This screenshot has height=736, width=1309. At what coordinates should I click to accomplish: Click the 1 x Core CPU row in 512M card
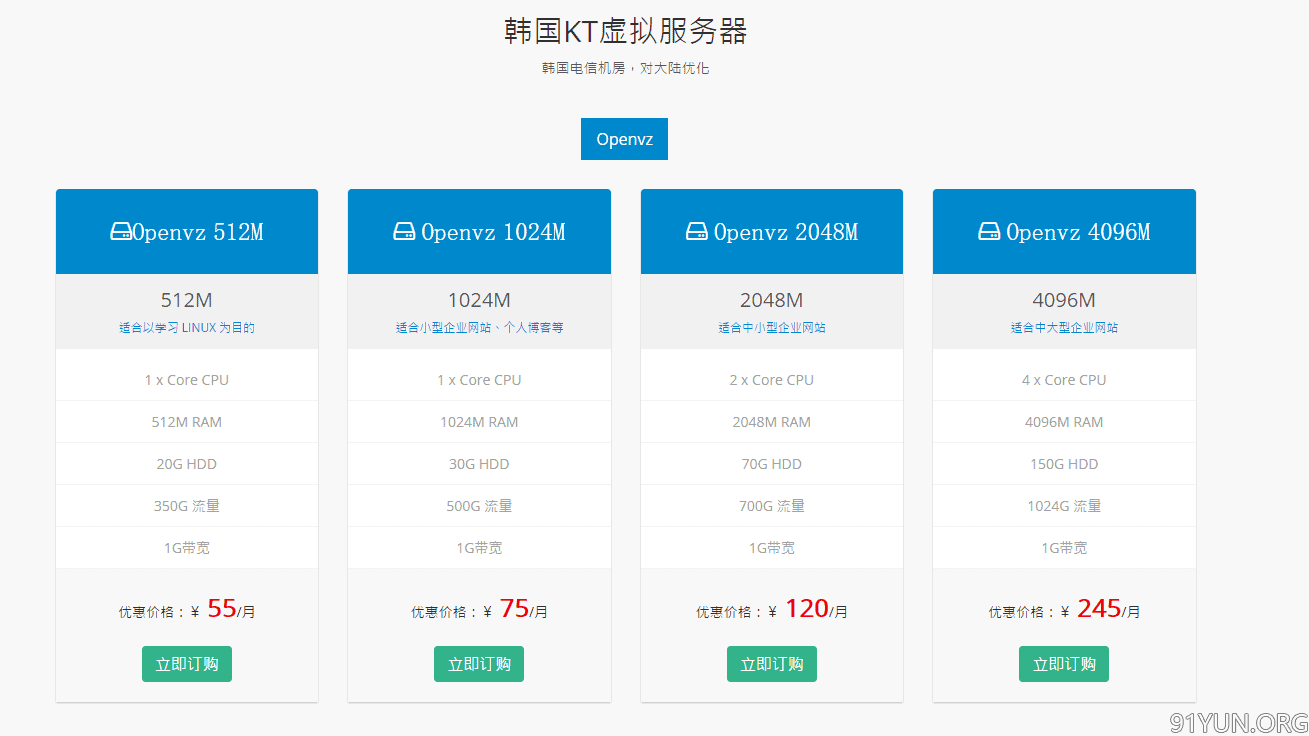187,380
